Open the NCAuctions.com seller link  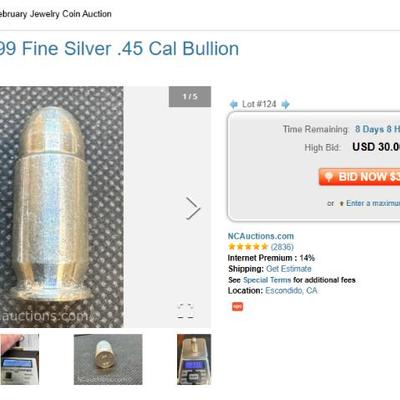tap(261, 236)
